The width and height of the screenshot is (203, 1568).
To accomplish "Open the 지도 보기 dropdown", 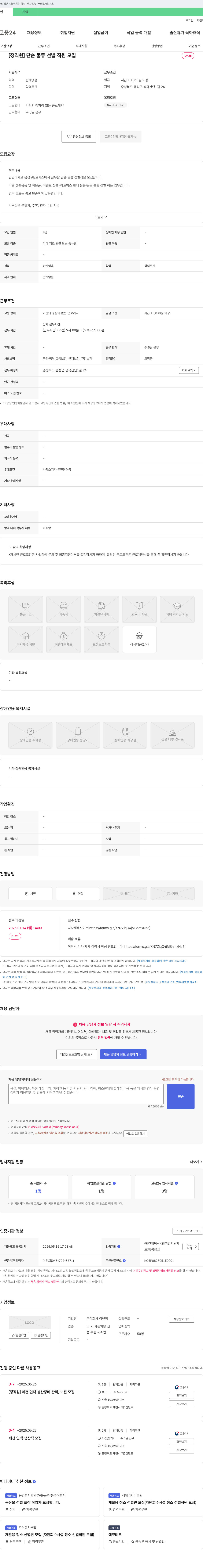I will click(x=188, y=370).
